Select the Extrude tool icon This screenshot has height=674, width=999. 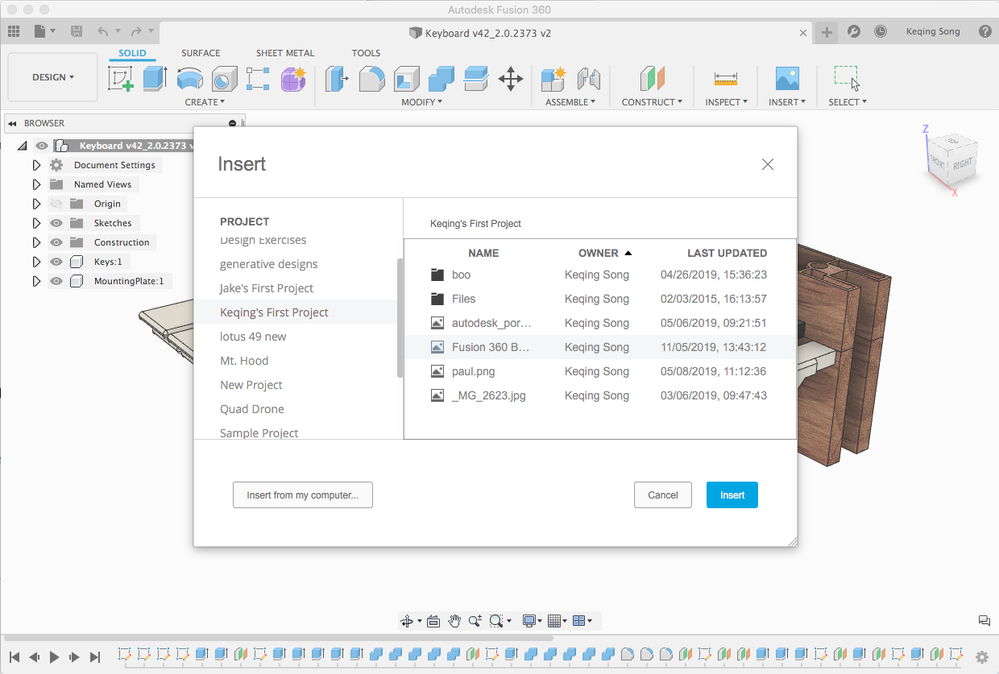tap(155, 79)
